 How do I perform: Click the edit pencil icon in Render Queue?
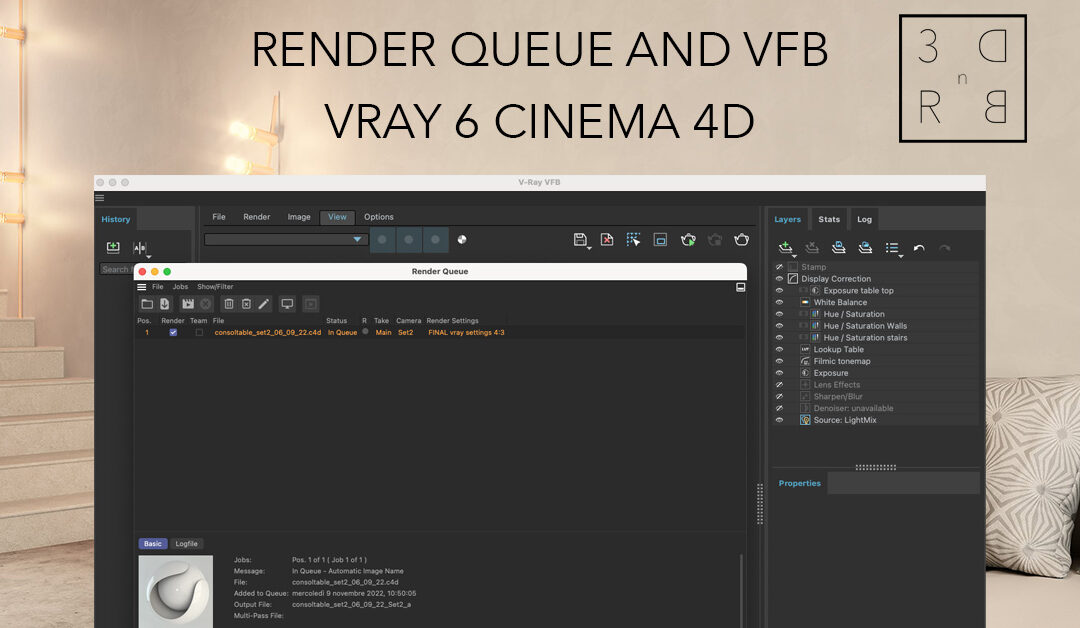coord(263,304)
